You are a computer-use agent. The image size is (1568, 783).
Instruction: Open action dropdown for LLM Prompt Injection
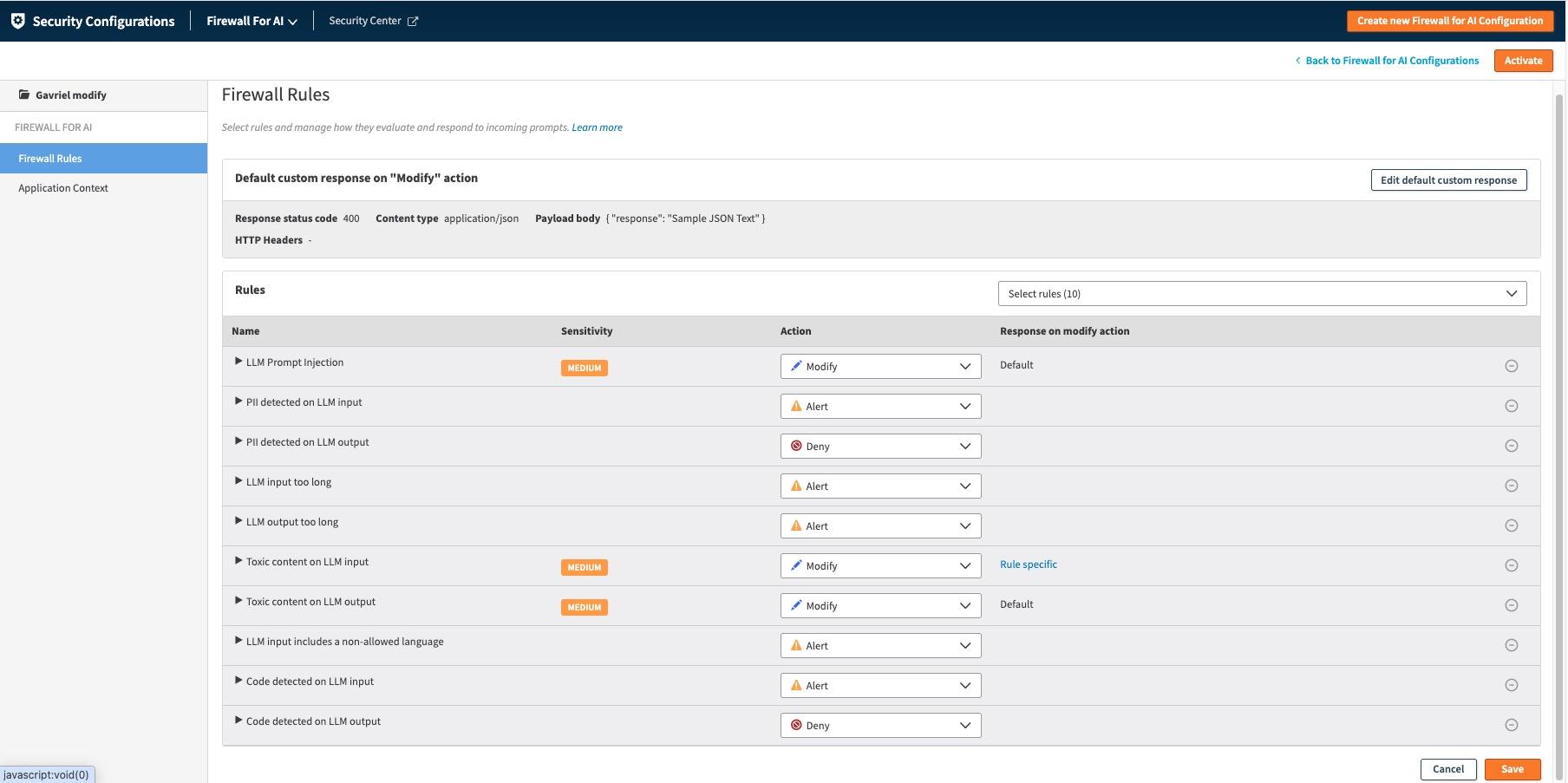(880, 366)
